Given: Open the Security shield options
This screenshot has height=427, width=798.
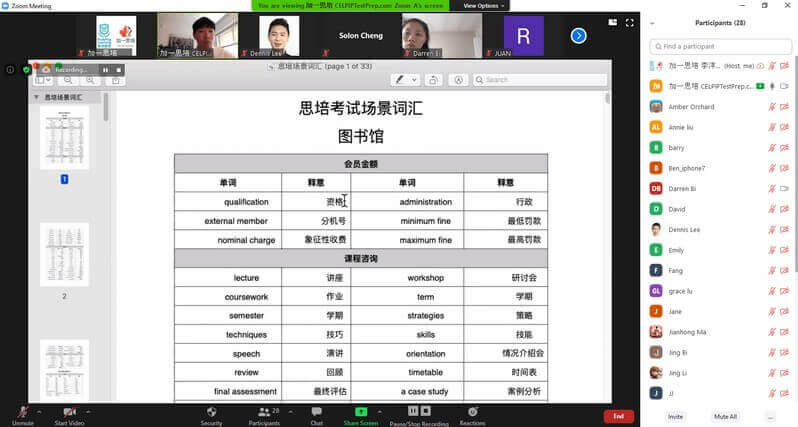Looking at the screenshot, I should [211, 412].
